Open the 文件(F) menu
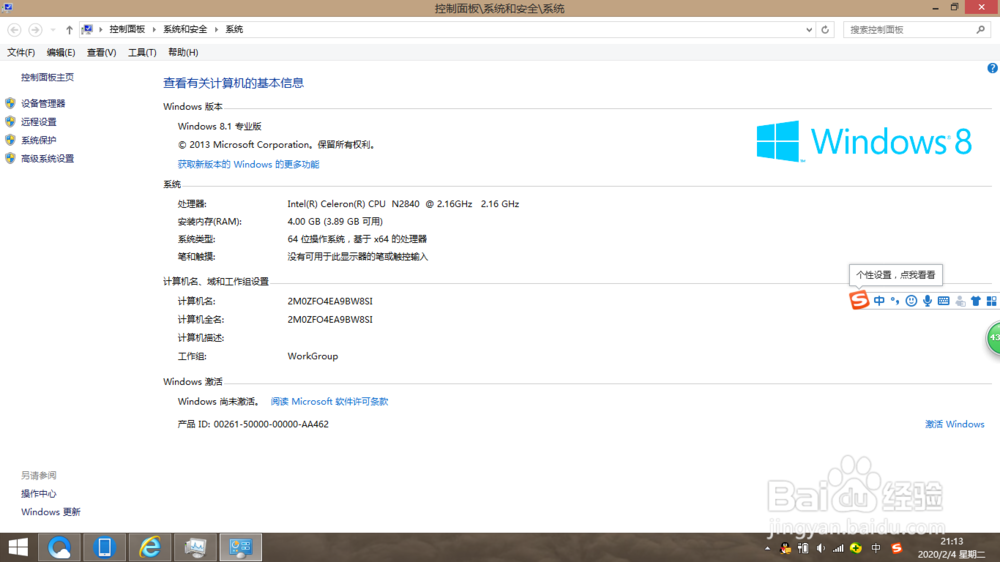Viewport: 1000px width, 562px height. tap(21, 52)
